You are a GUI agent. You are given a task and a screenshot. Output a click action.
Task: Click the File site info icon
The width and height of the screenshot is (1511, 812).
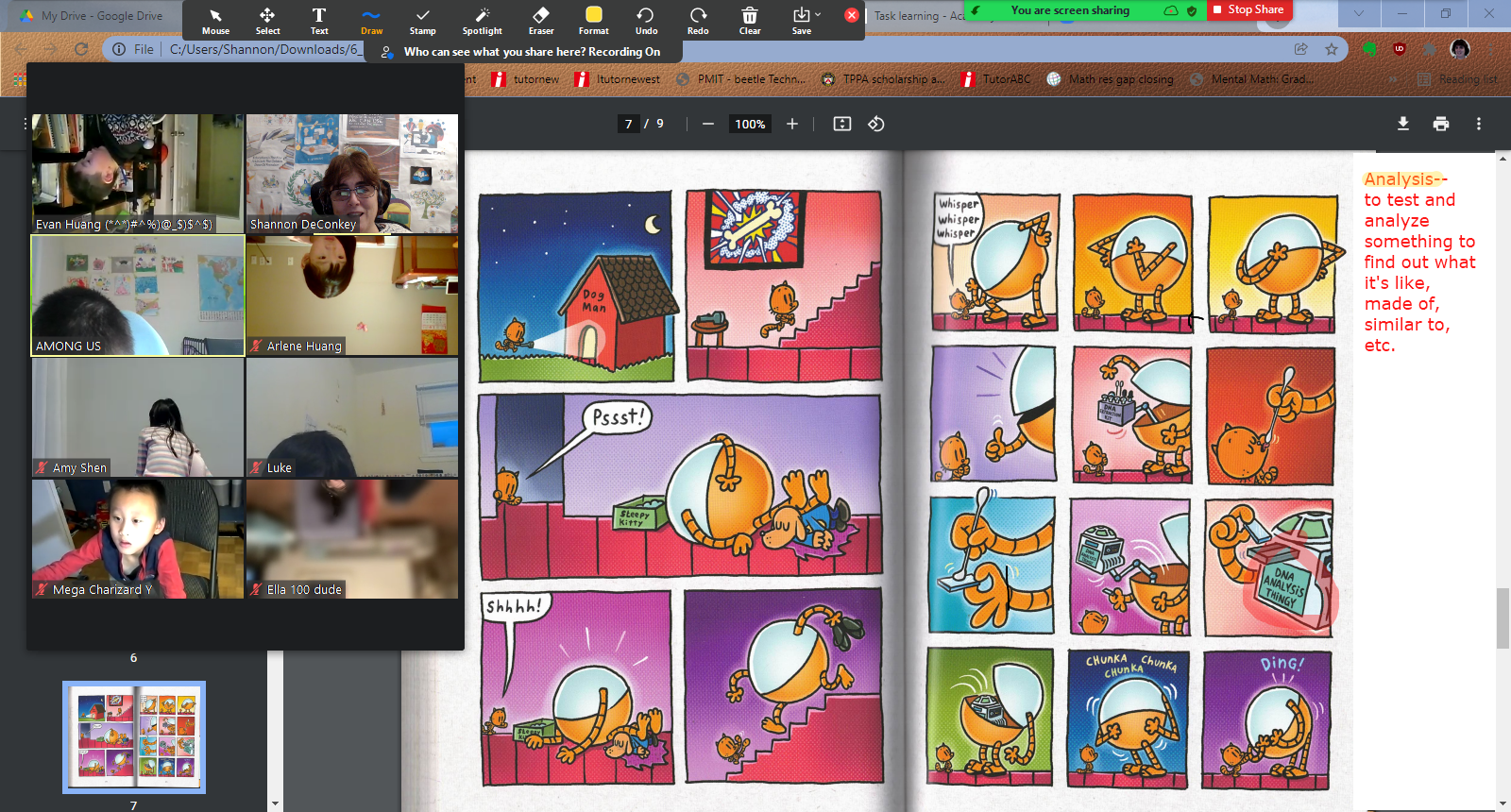pyautogui.click(x=133, y=49)
